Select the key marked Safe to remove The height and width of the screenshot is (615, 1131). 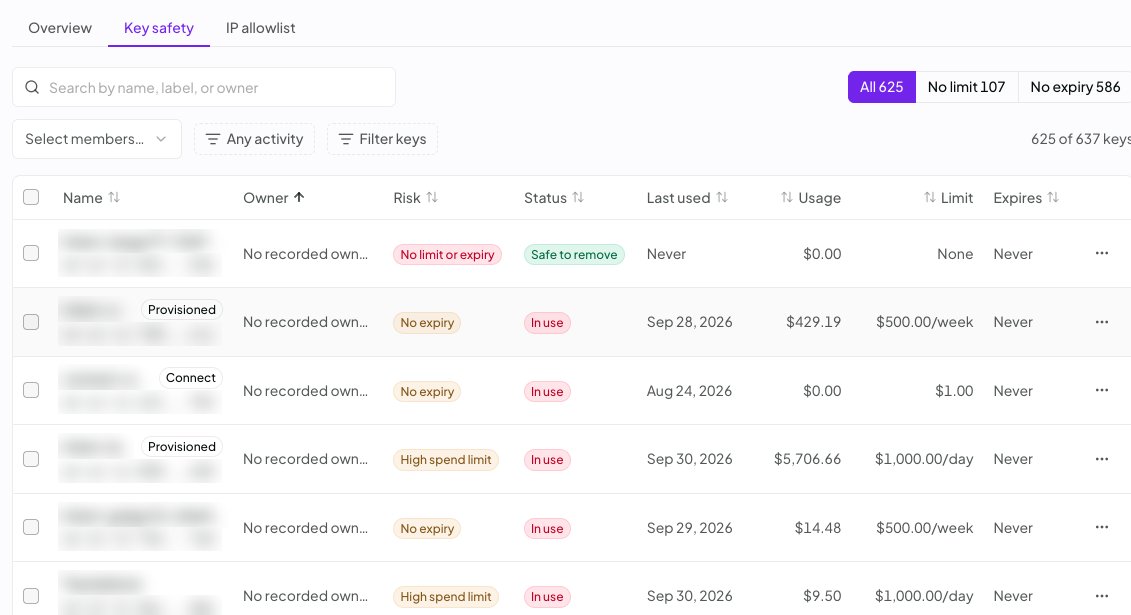tap(31, 253)
